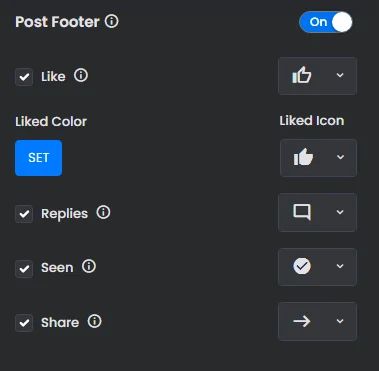Click the speech bubble Replies icon

pyautogui.click(x=302, y=212)
